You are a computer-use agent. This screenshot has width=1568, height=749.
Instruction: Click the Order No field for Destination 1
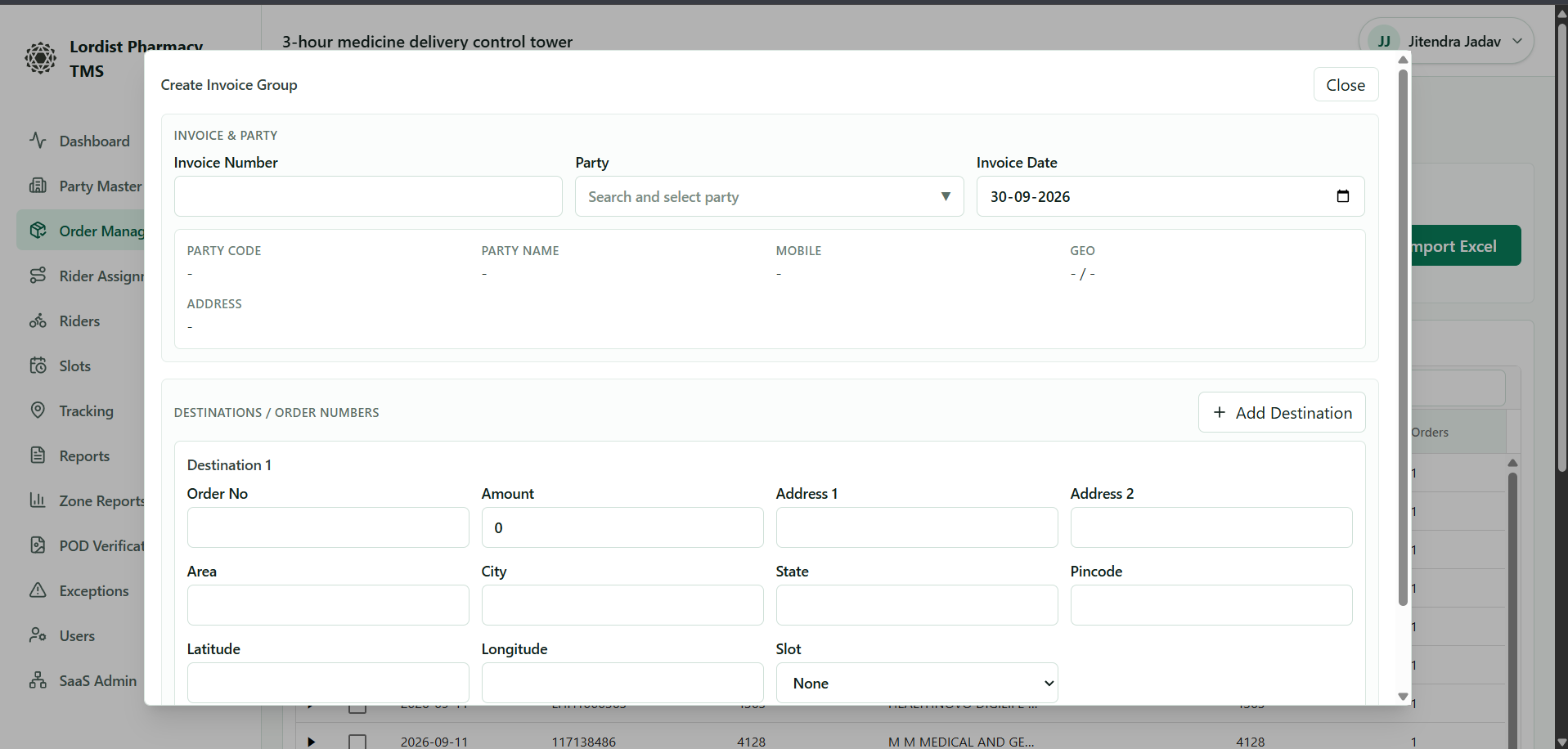328,527
